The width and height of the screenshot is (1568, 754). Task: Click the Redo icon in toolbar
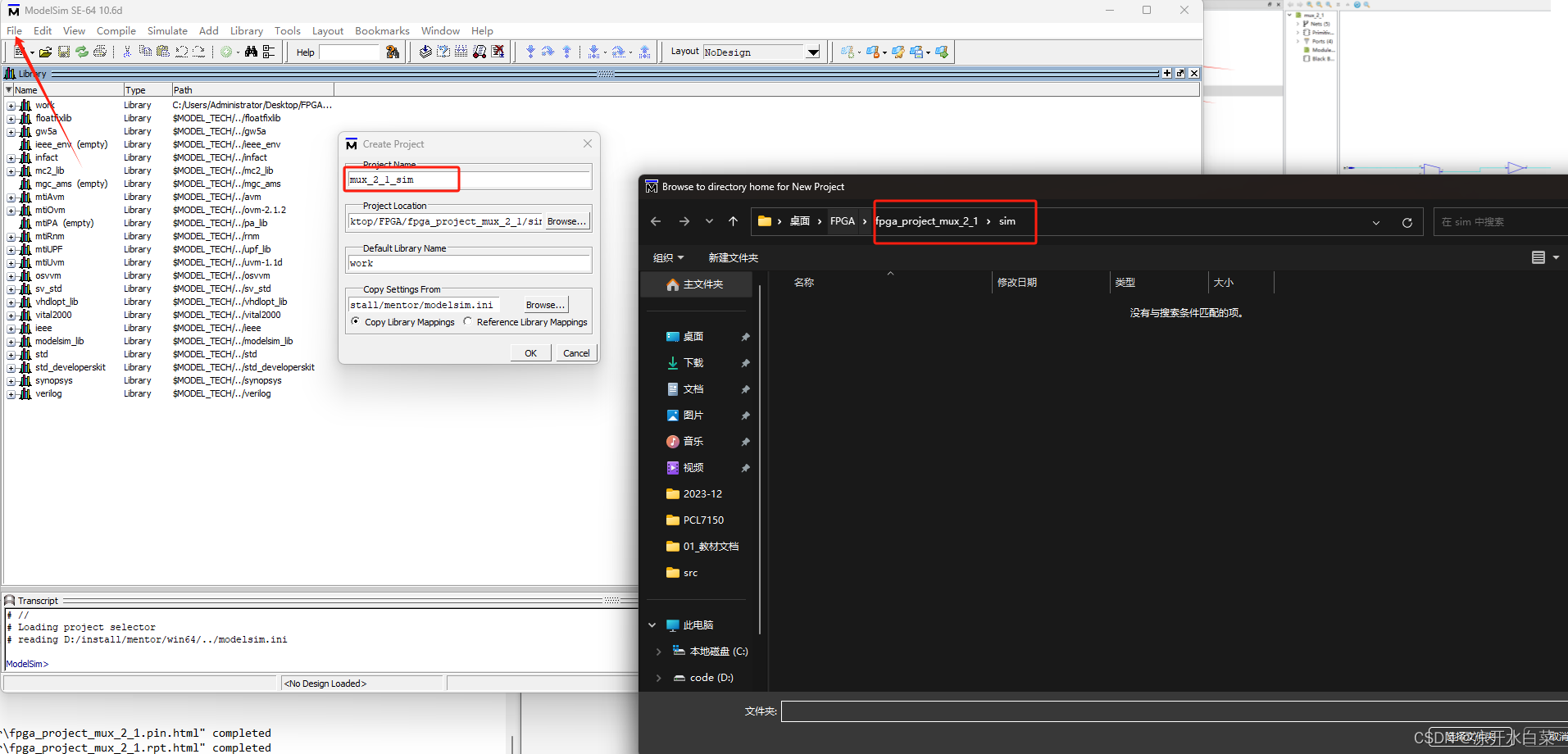click(x=199, y=52)
